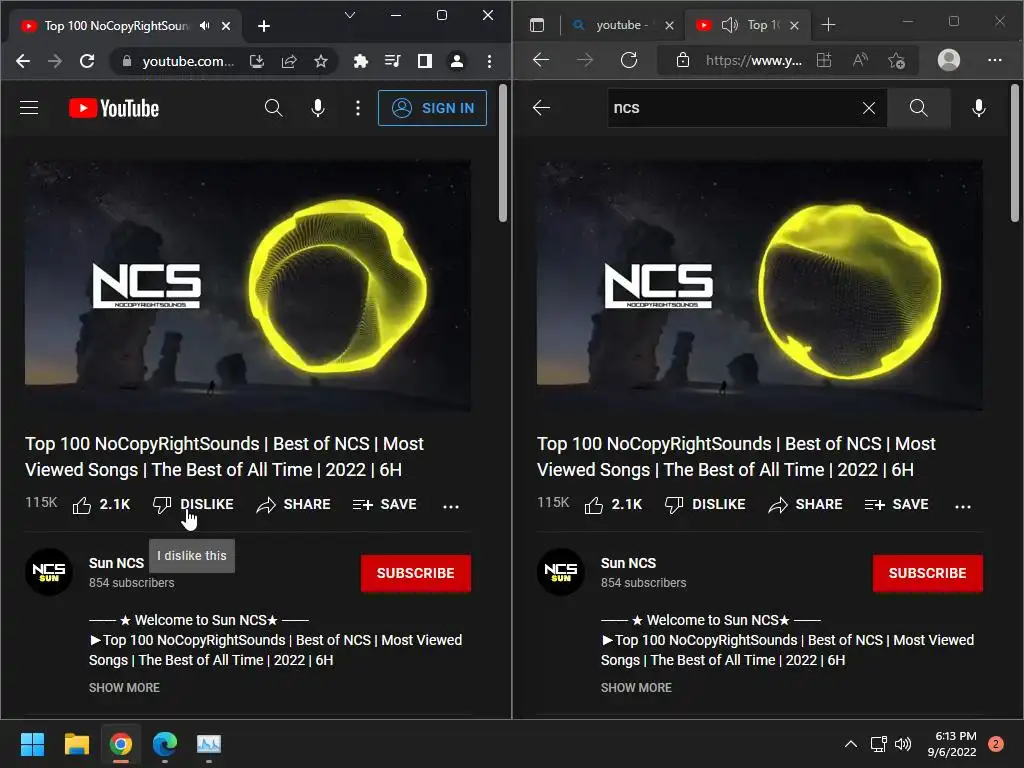Subscribe to Sun NCS in Edge window

click(x=927, y=573)
